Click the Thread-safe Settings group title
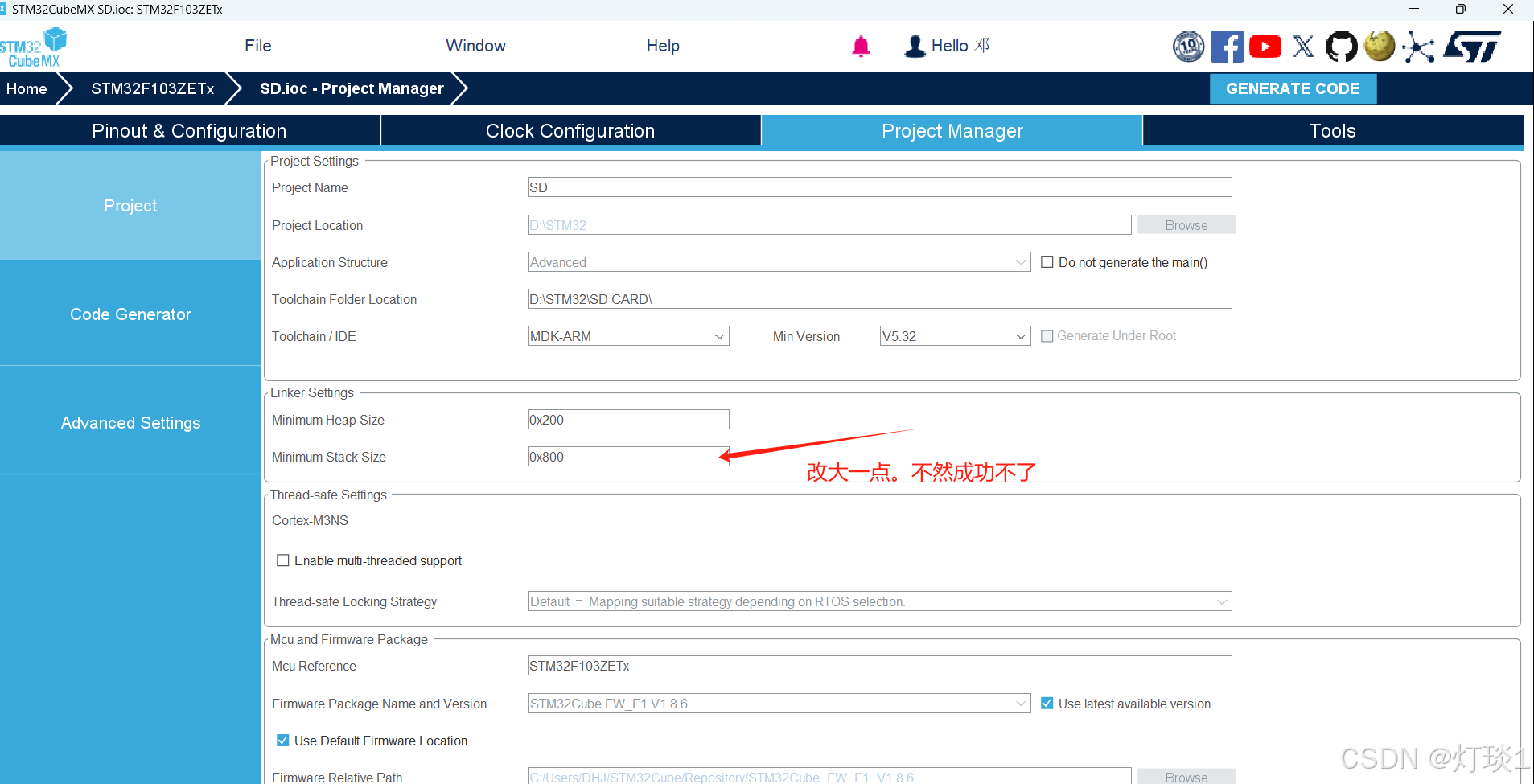 [328, 495]
